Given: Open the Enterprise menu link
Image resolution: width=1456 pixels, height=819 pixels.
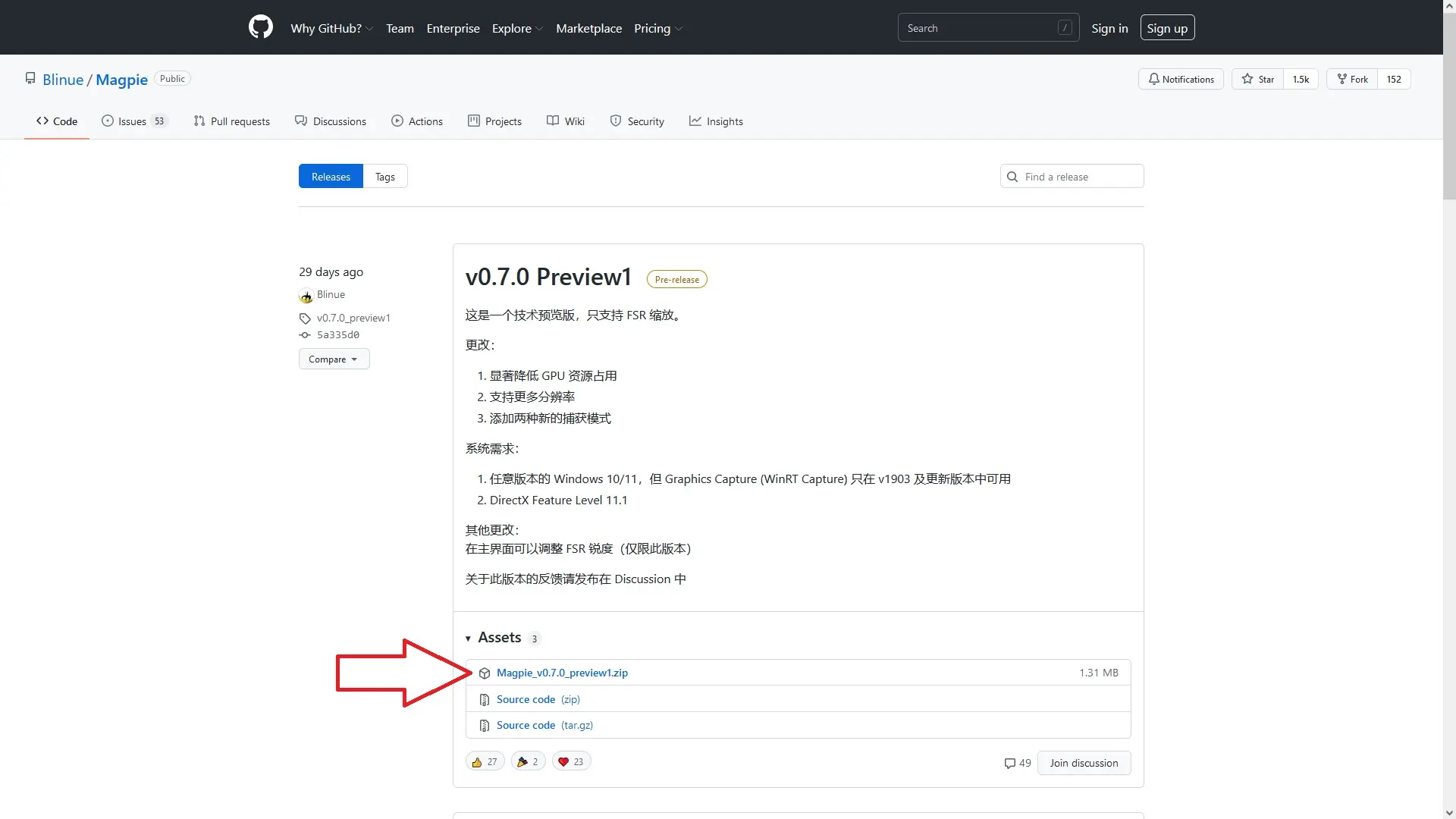Looking at the screenshot, I should click(453, 28).
